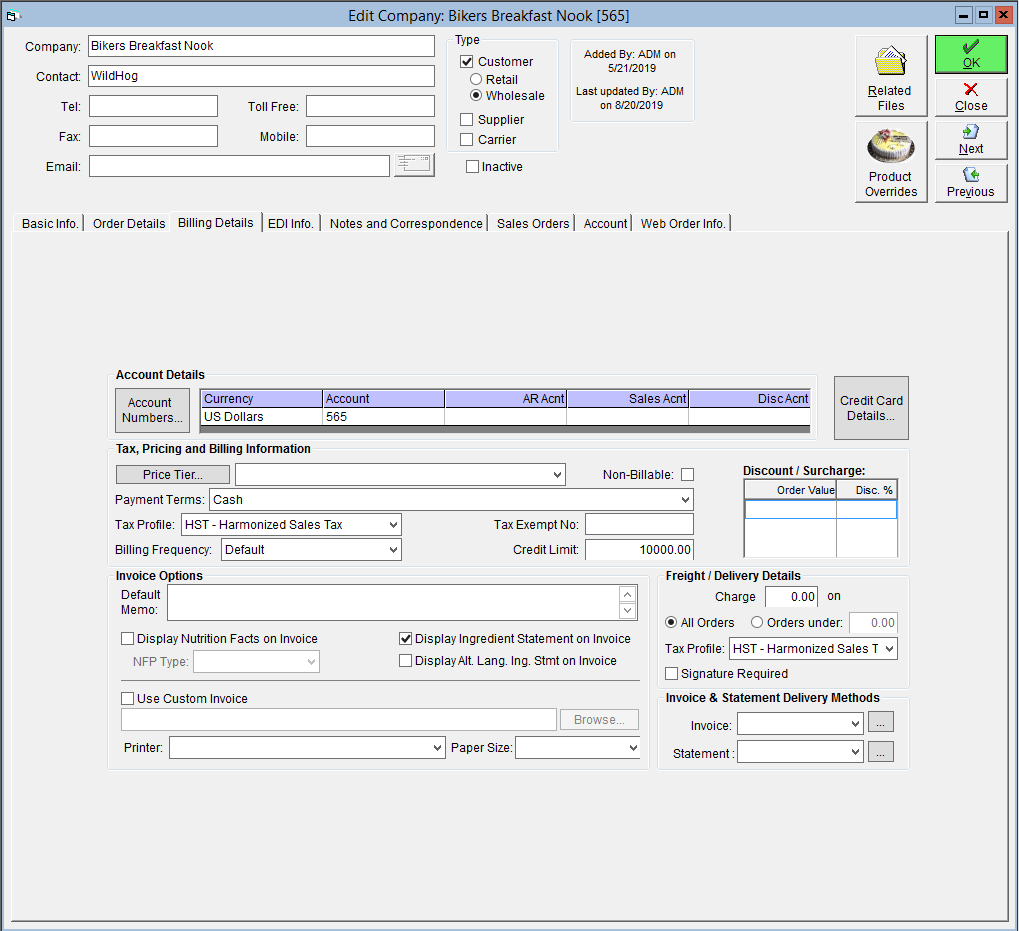The height and width of the screenshot is (931, 1019).
Task: Click into the Credit Limit field
Action: tap(639, 550)
